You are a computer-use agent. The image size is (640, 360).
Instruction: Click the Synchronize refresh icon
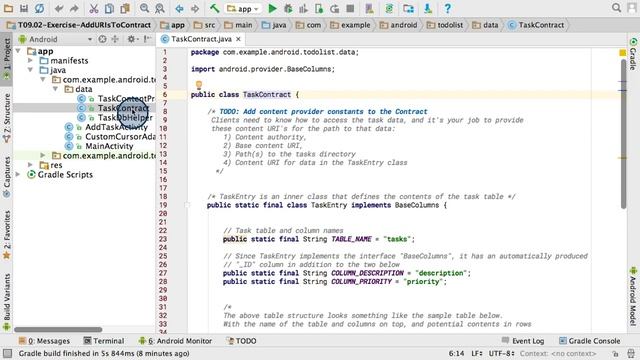[x=39, y=8]
